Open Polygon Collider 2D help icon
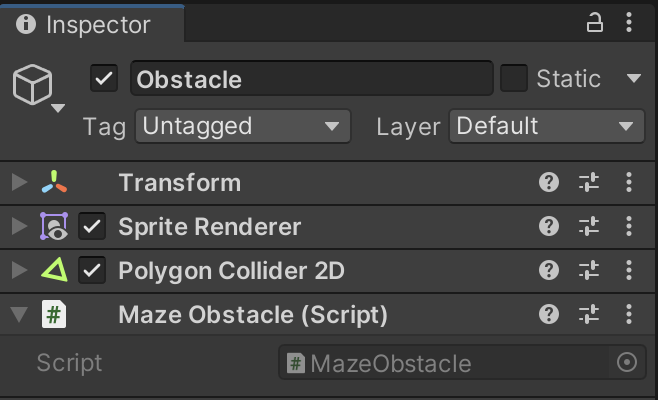This screenshot has width=658, height=400. pos(548,270)
